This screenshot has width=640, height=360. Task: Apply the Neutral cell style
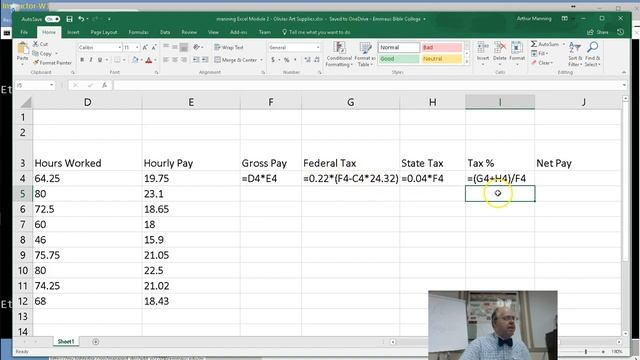click(x=442, y=59)
